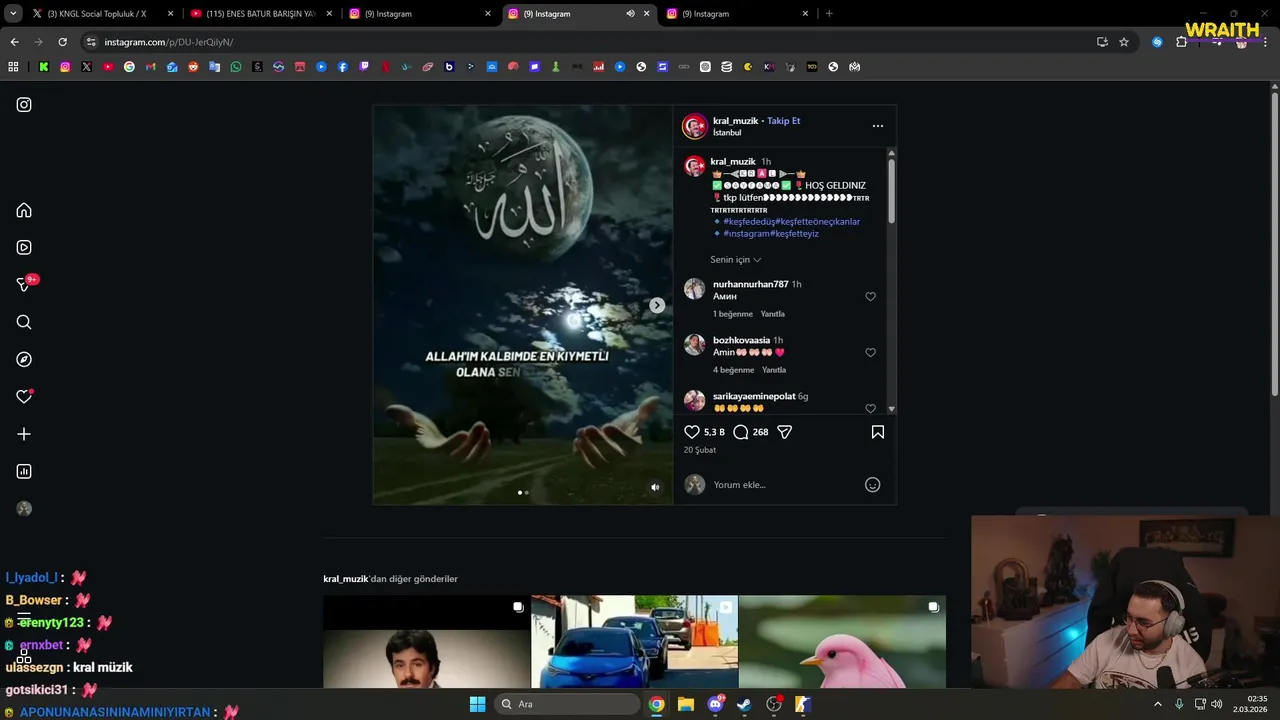Image resolution: width=1280 pixels, height=720 pixels.
Task: Open Instagram search panel
Action: tap(24, 322)
